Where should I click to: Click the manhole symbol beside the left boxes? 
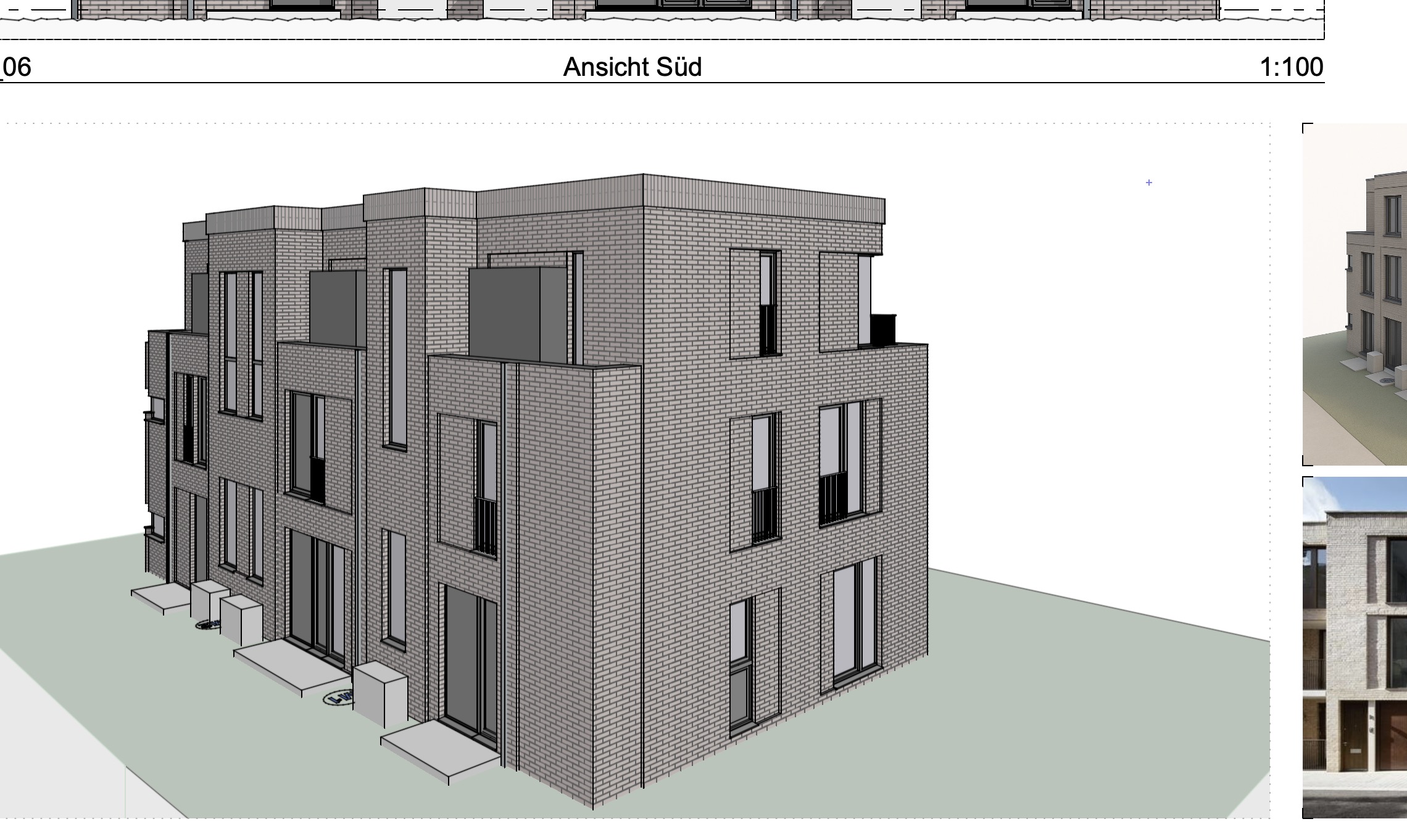pyautogui.click(x=207, y=625)
